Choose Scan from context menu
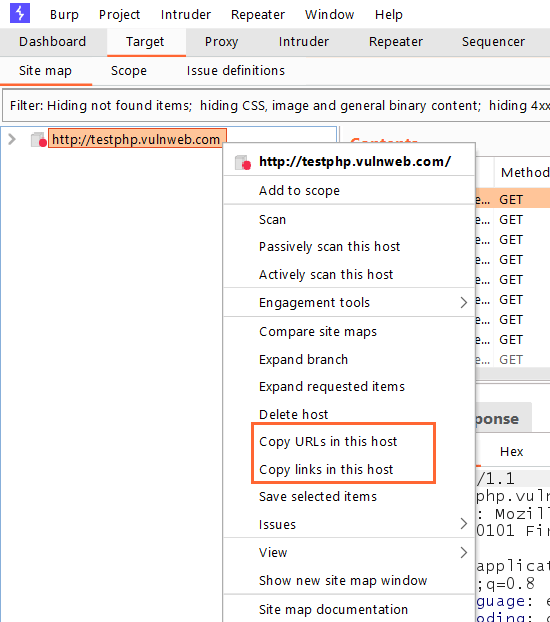Image resolution: width=550 pixels, height=622 pixels. 349,220
